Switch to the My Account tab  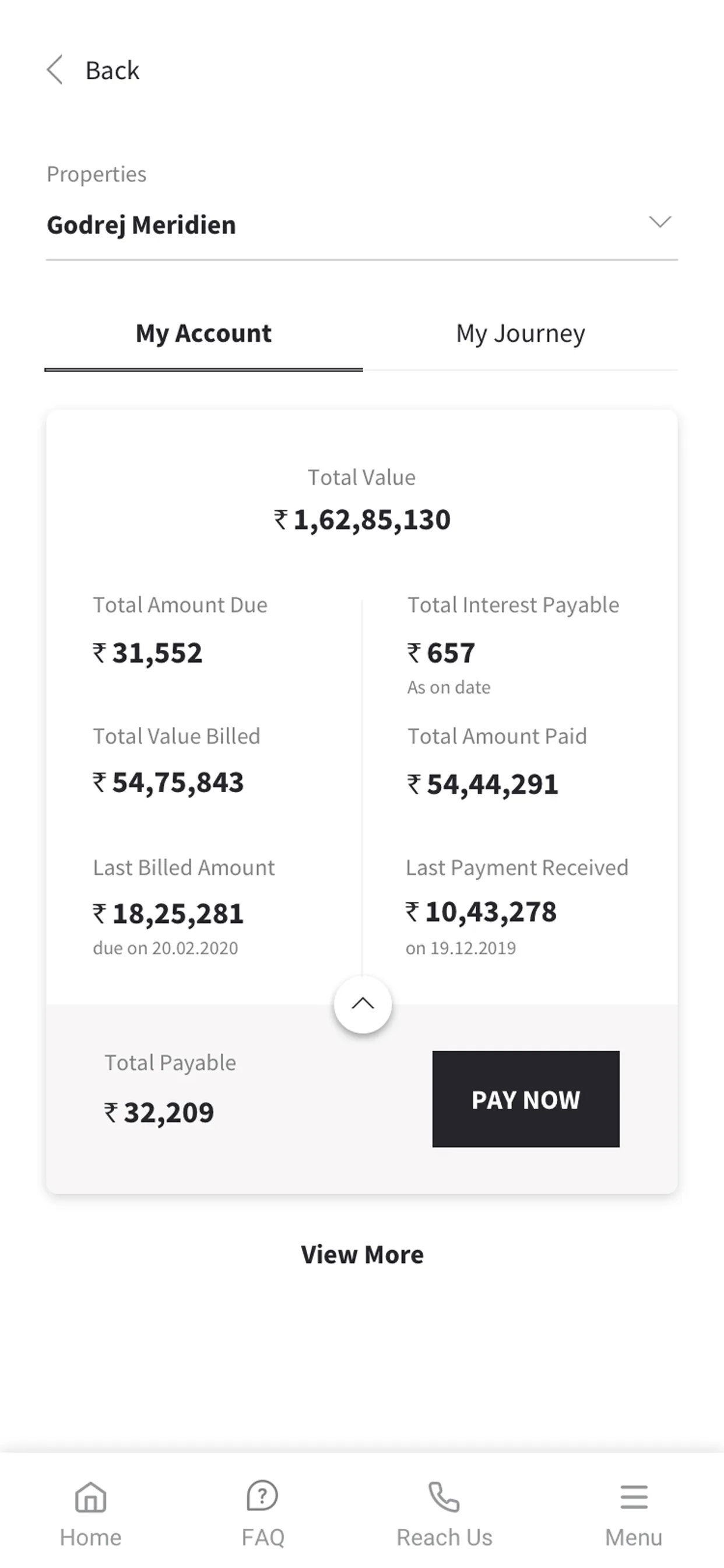203,334
